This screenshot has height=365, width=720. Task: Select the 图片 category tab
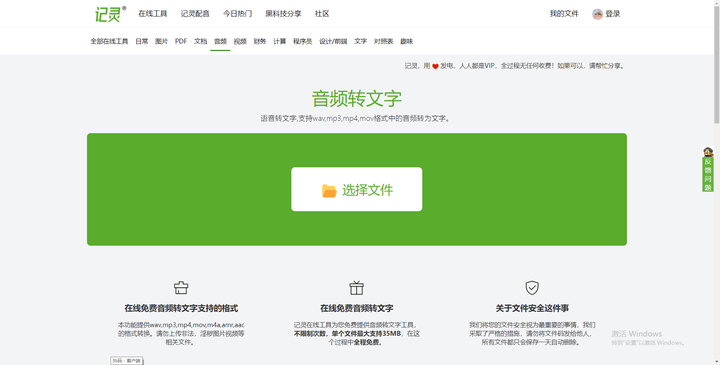tap(162, 41)
